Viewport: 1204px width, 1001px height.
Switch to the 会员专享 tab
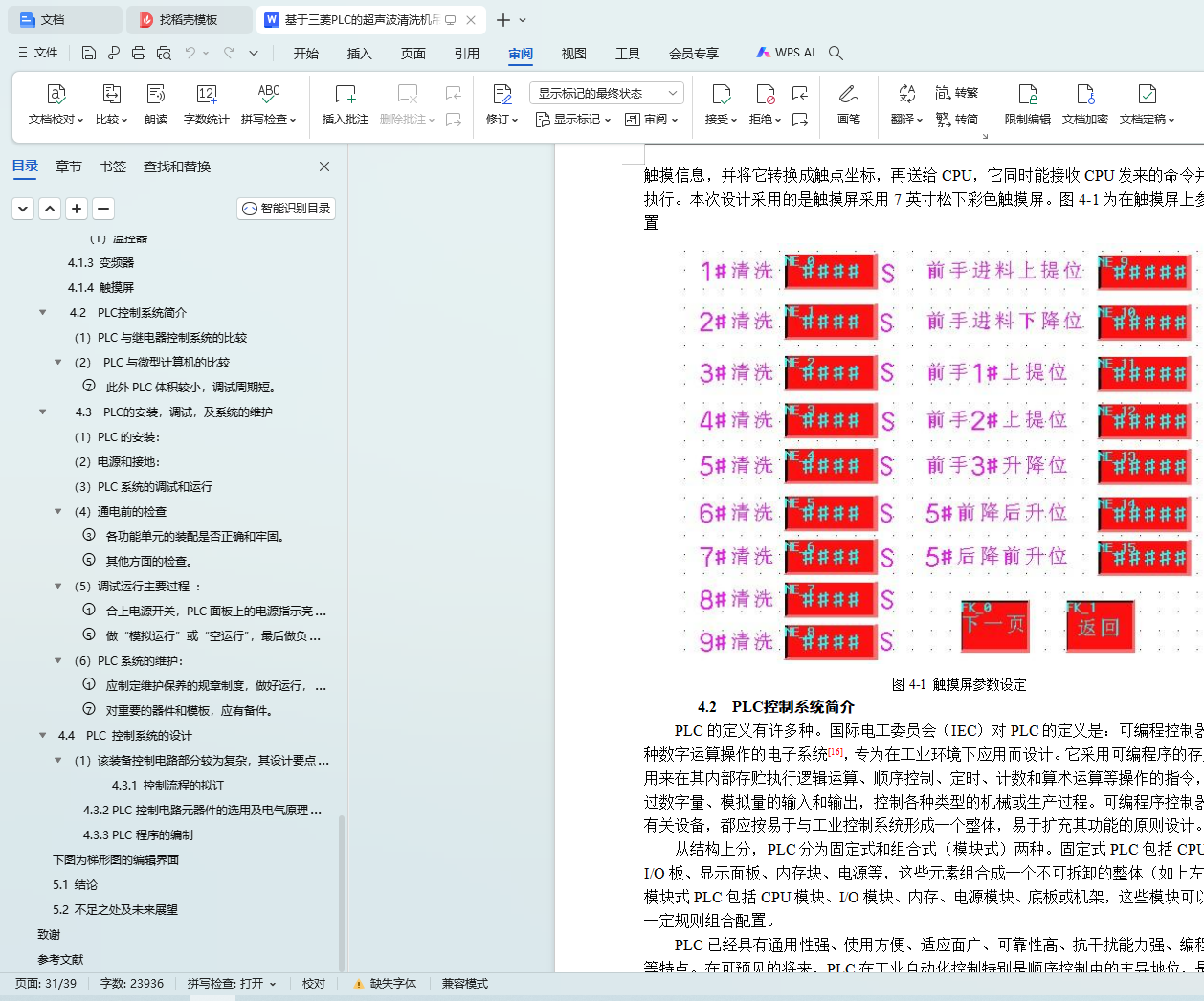pyautogui.click(x=694, y=54)
